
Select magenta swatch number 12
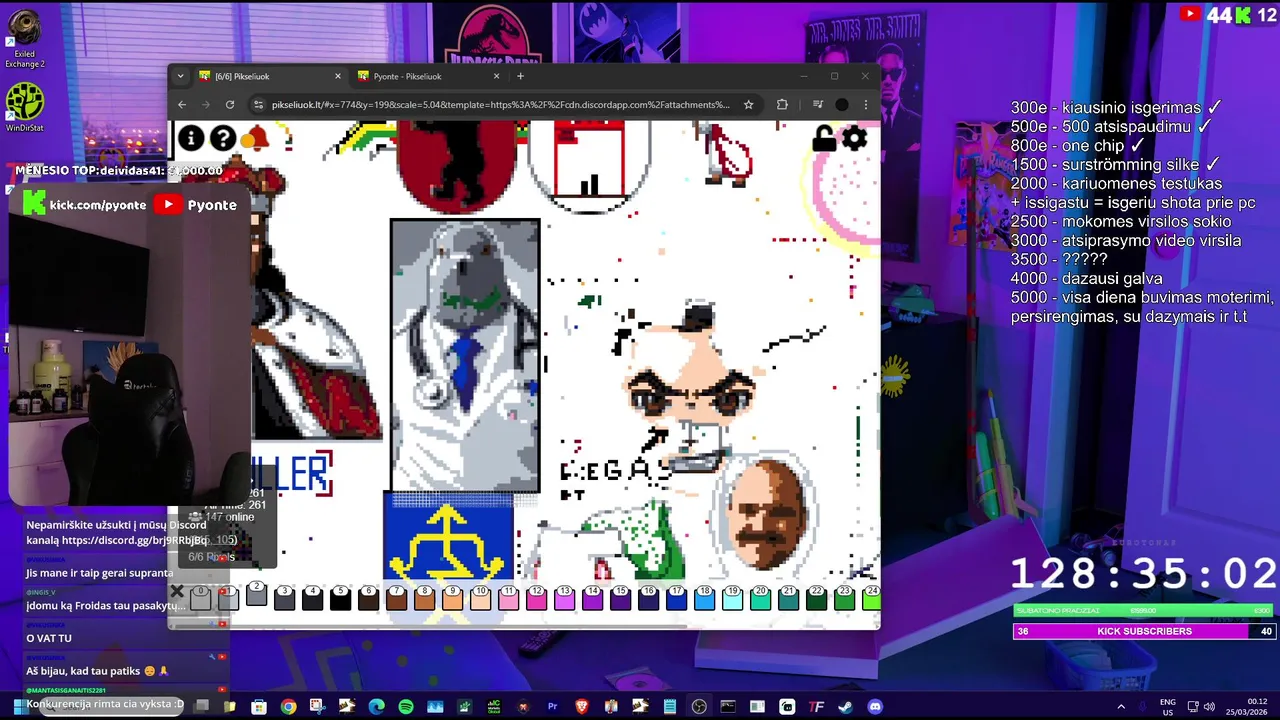[x=536, y=598]
